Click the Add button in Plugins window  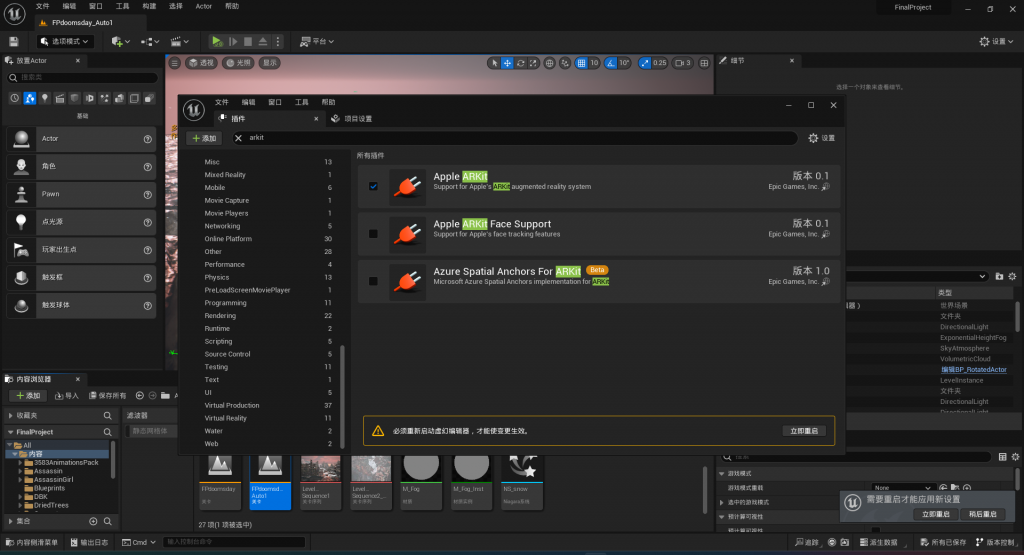pyautogui.click(x=204, y=138)
